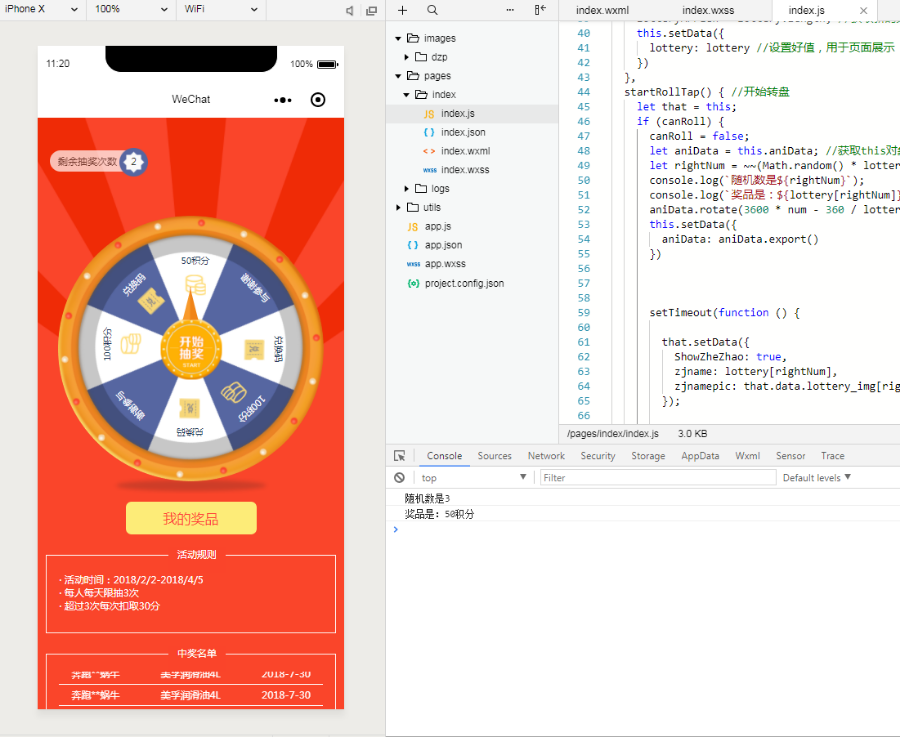Collapse the images folder
900x737 pixels.
[398, 38]
